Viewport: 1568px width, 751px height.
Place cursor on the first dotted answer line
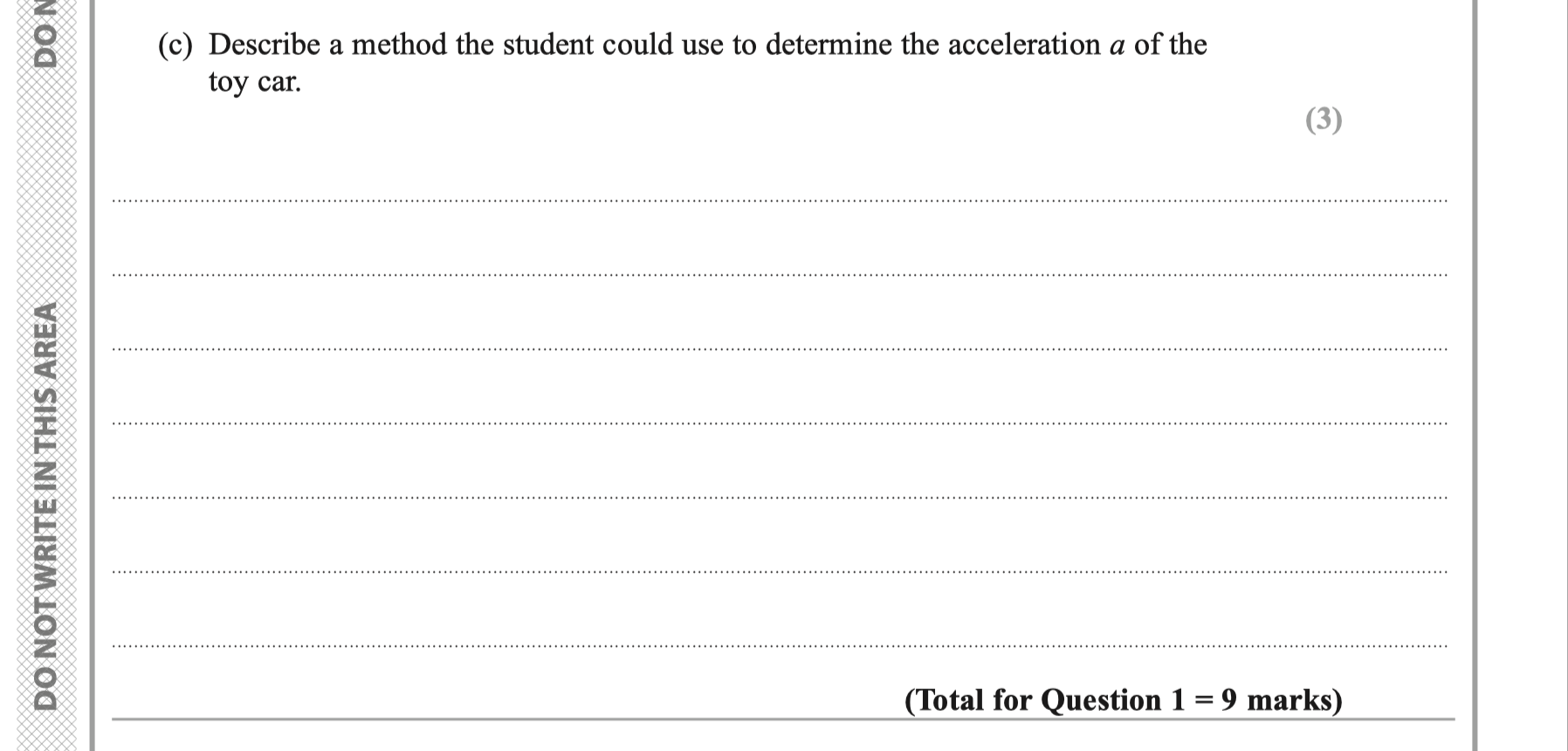click(x=779, y=201)
